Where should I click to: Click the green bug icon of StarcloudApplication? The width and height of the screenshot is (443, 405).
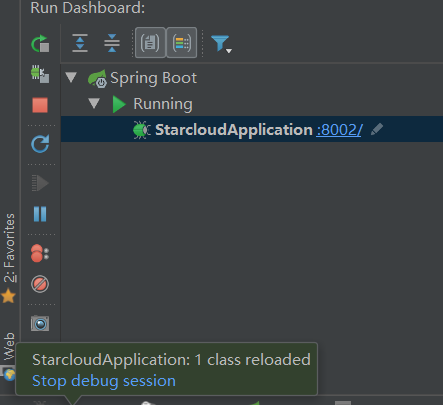pos(142,130)
